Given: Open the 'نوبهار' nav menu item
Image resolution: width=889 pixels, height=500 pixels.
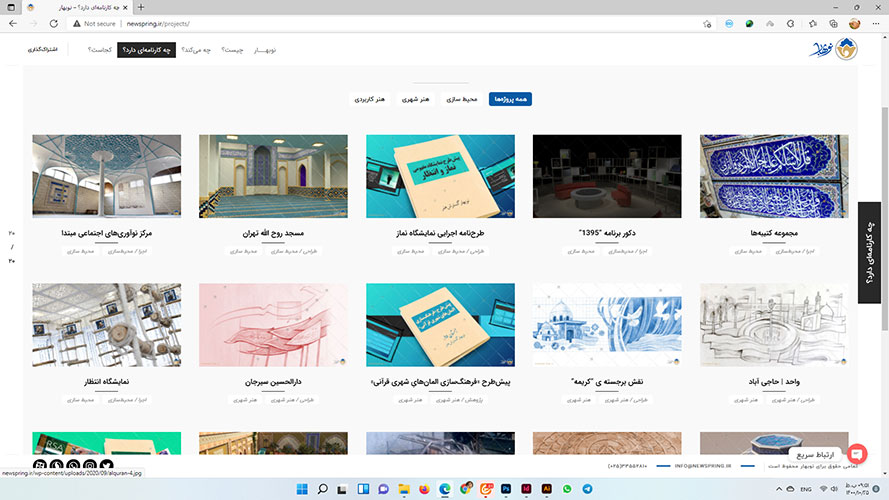Looking at the screenshot, I should tap(265, 50).
